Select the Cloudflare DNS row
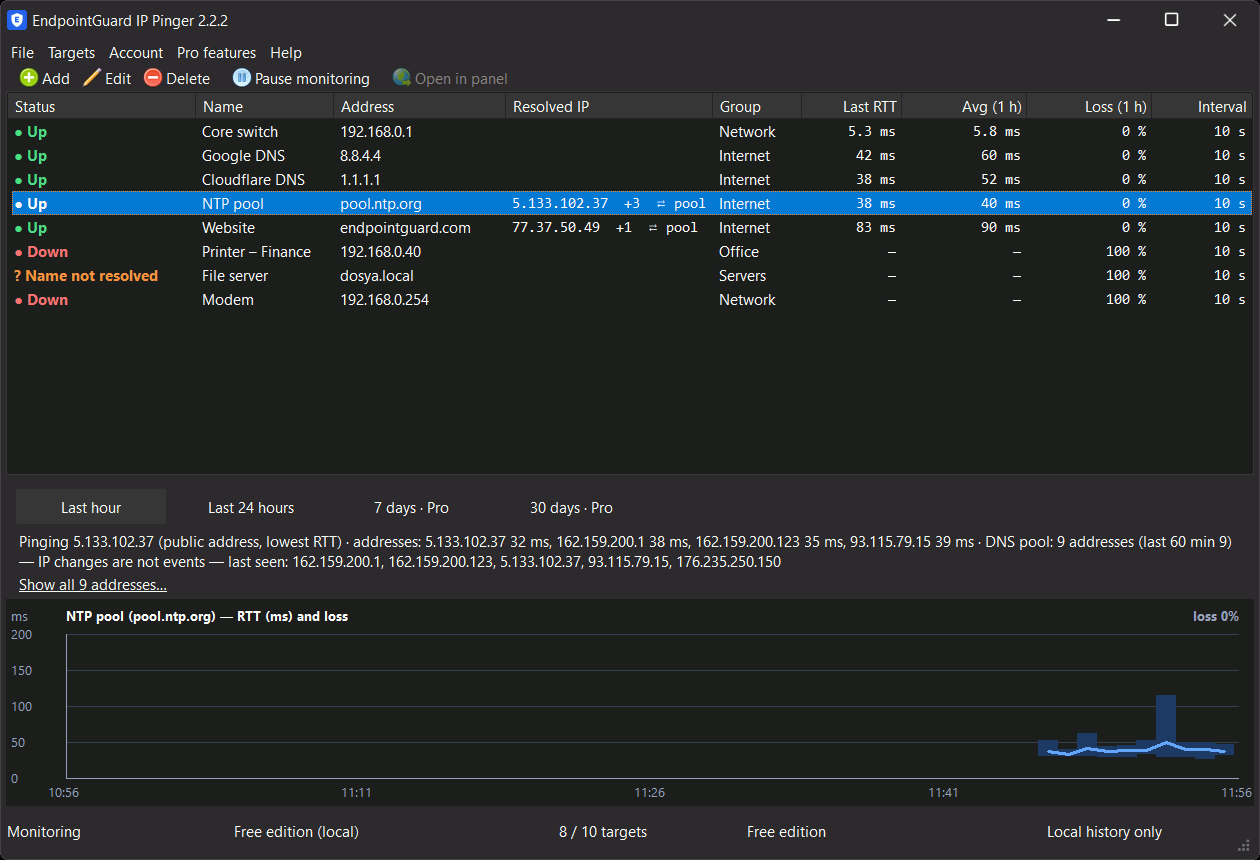Viewport: 1260px width, 860px height. click(630, 180)
